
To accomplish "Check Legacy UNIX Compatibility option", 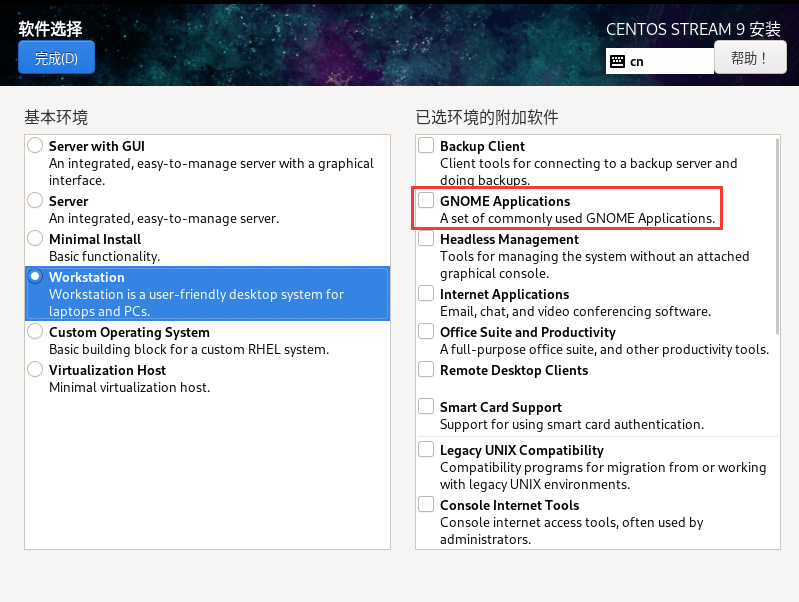I will pyautogui.click(x=427, y=450).
